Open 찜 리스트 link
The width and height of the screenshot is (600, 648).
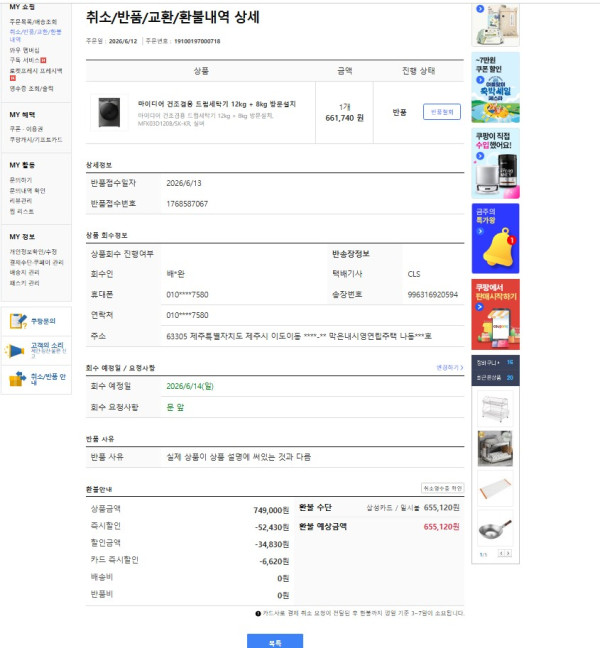[22, 211]
